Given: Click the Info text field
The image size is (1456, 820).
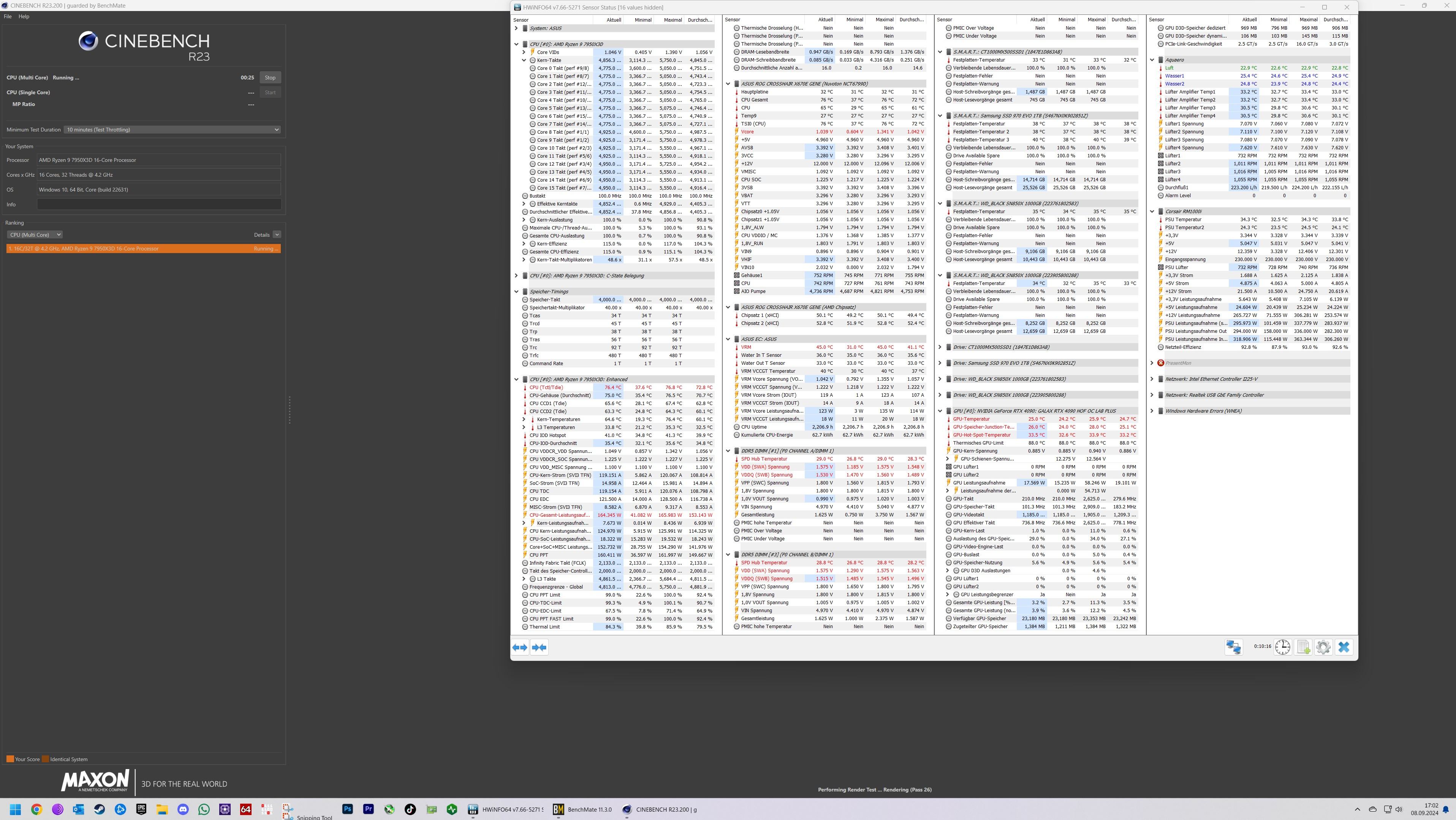Looking at the screenshot, I should point(159,204).
